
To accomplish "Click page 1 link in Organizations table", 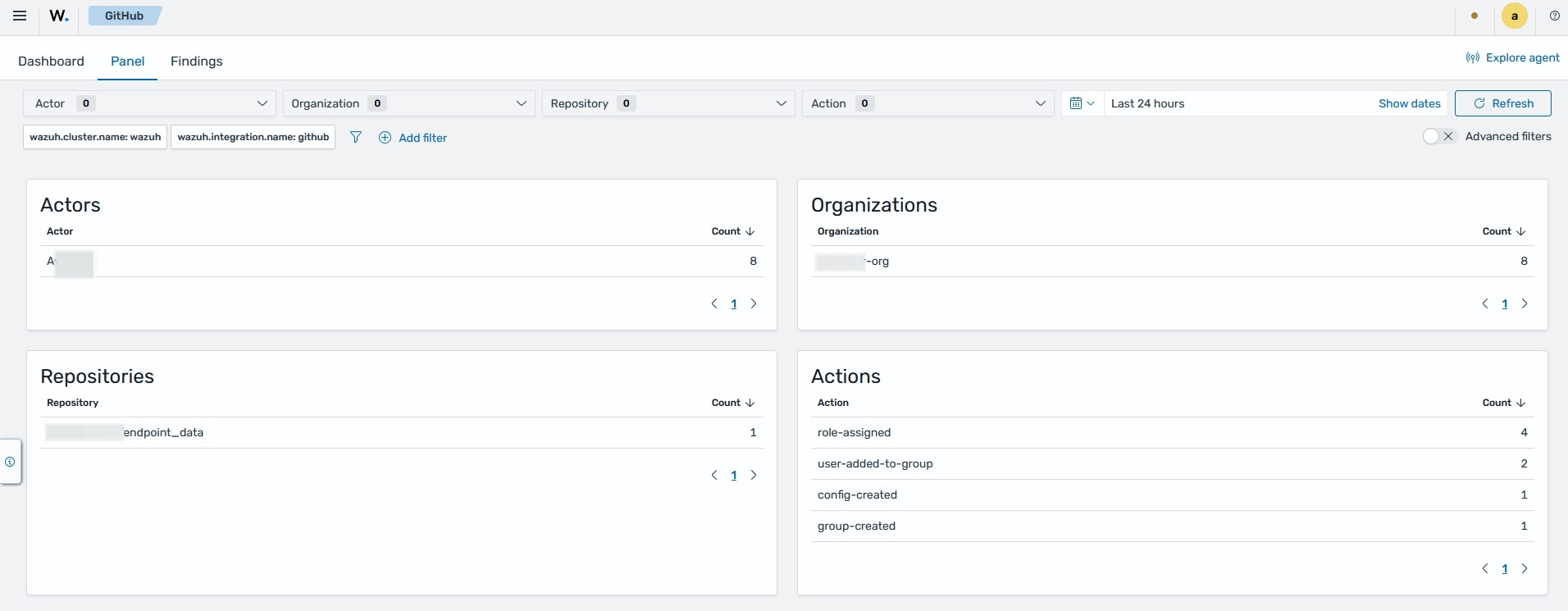I will pyautogui.click(x=1505, y=303).
